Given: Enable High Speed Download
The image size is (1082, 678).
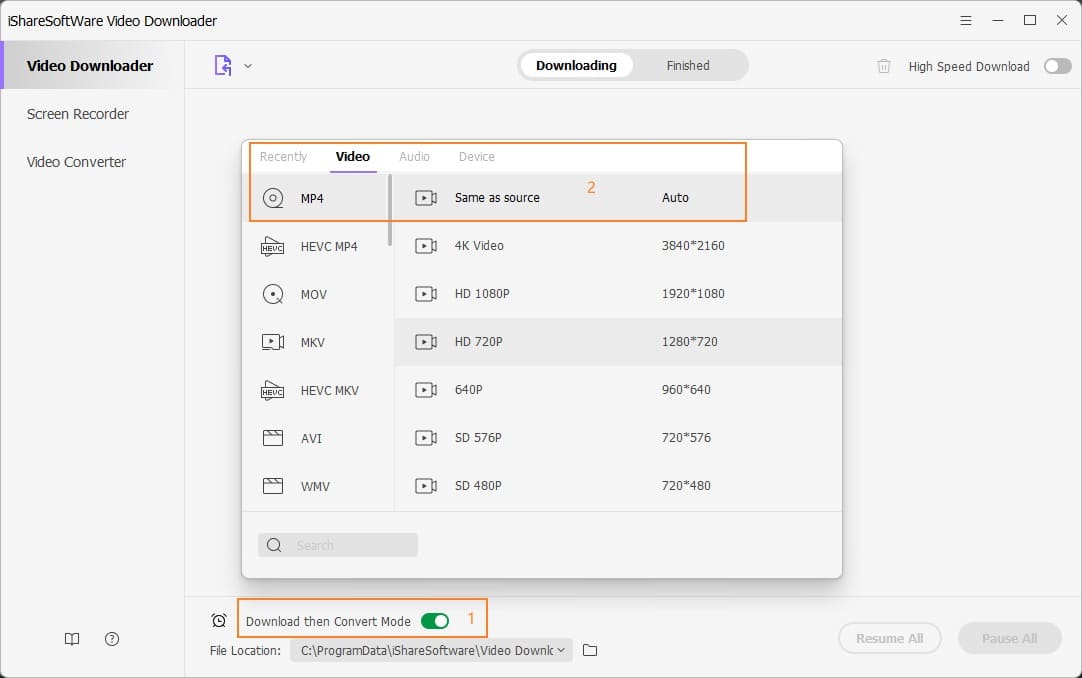Looking at the screenshot, I should [1057, 65].
